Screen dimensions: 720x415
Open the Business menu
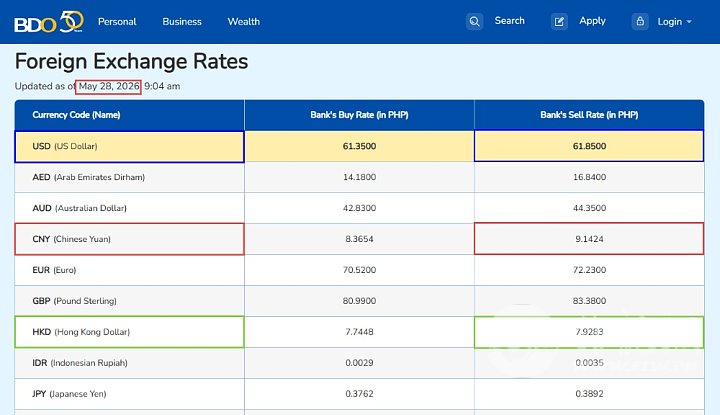pyautogui.click(x=182, y=22)
